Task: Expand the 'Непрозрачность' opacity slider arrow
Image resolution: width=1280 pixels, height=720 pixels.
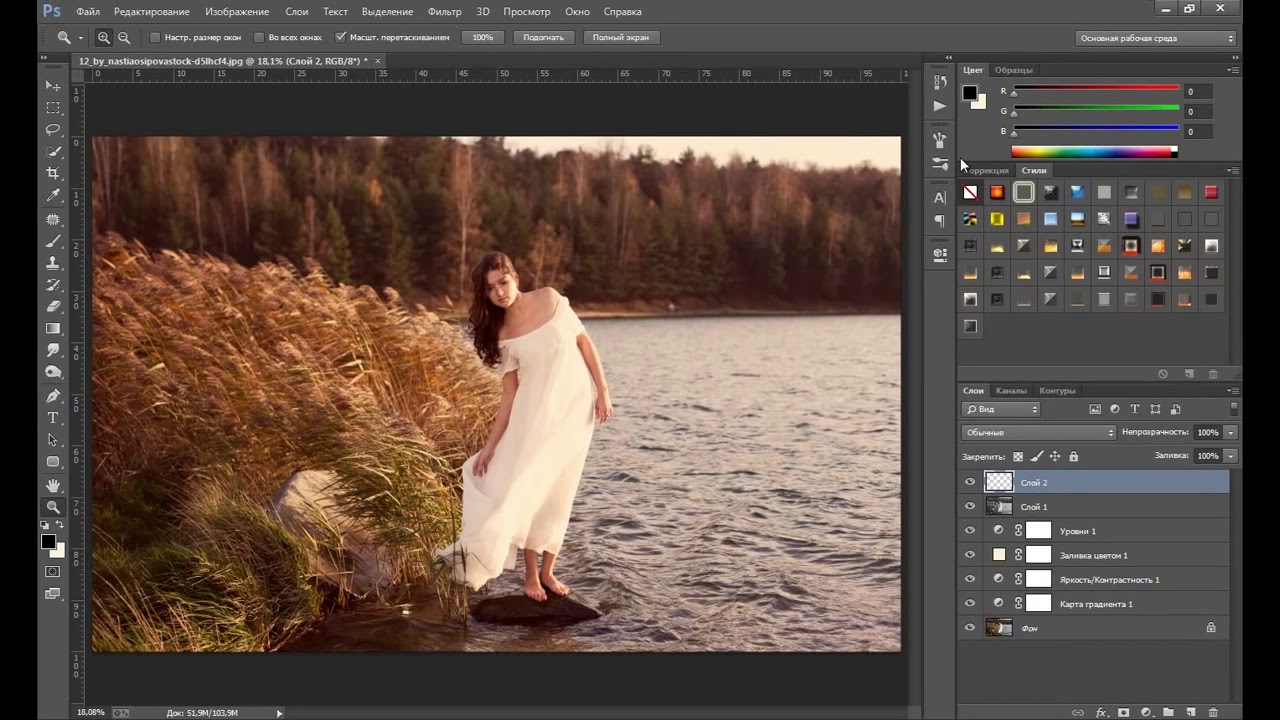Action: click(1231, 432)
